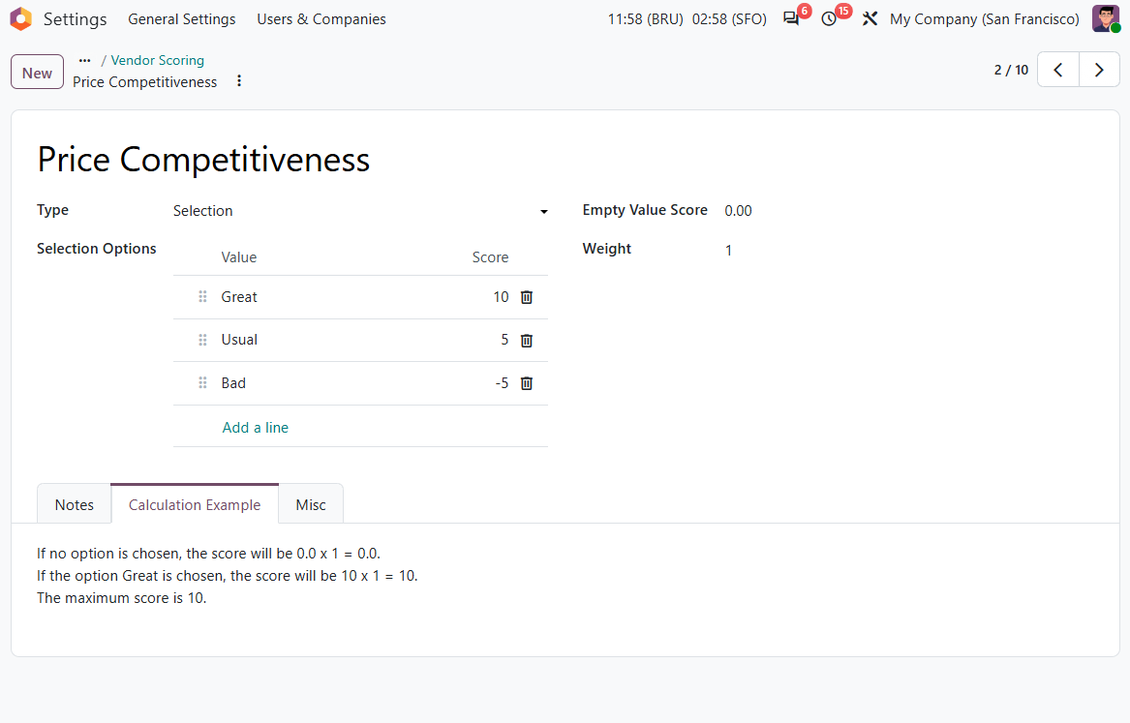Open the activities clock icon

coord(829,19)
